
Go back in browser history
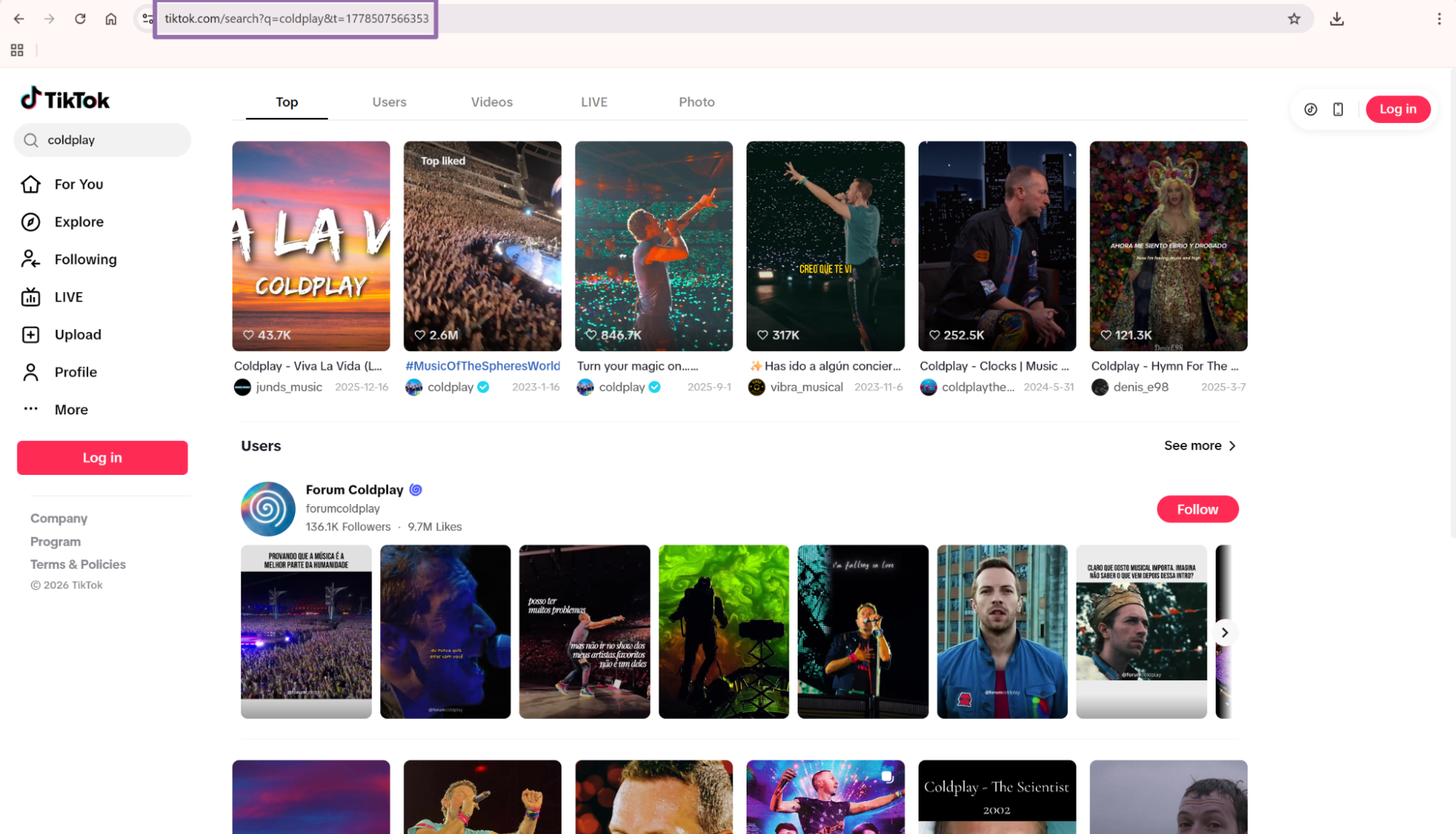[x=19, y=19]
